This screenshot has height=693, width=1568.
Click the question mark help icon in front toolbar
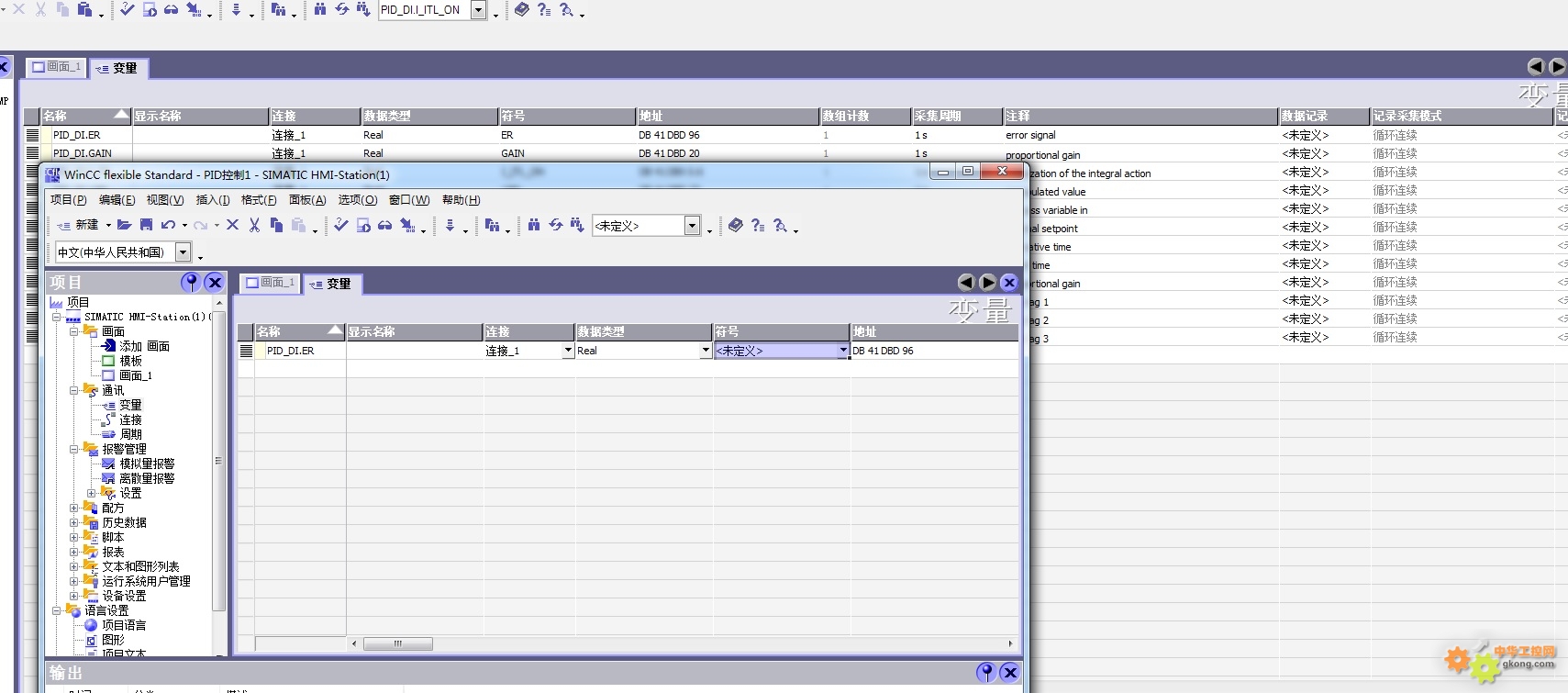[x=758, y=225]
